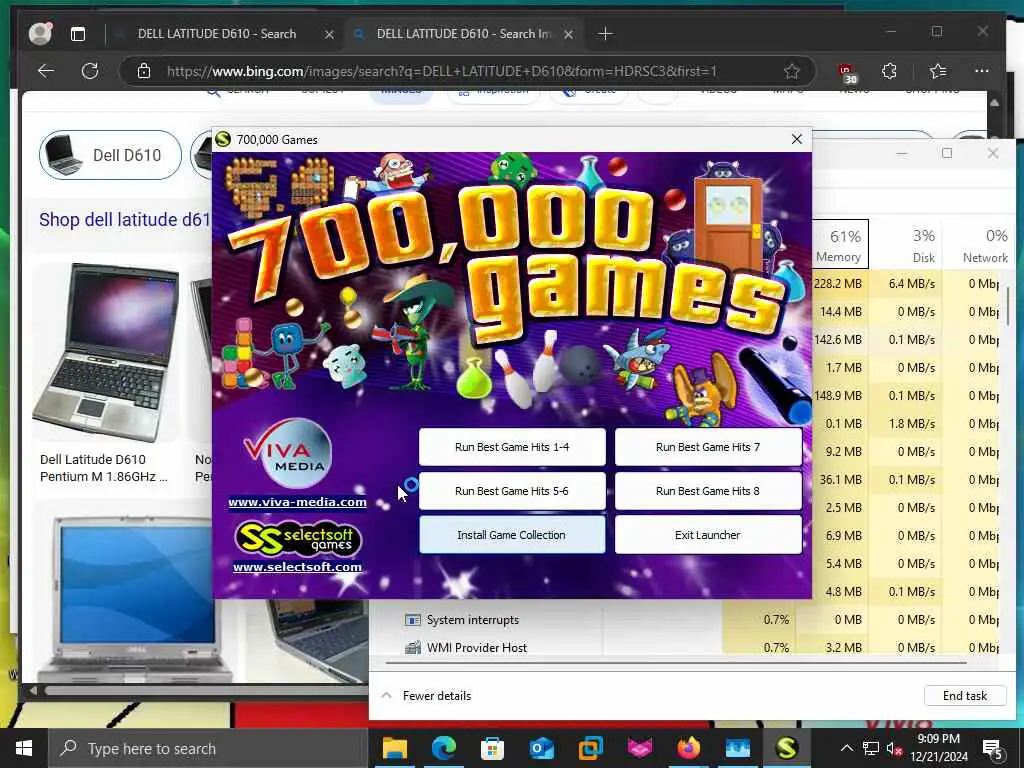Screen dimensions: 1024x768
Task: Sort Task Manager by Network column
Action: click(x=979, y=244)
